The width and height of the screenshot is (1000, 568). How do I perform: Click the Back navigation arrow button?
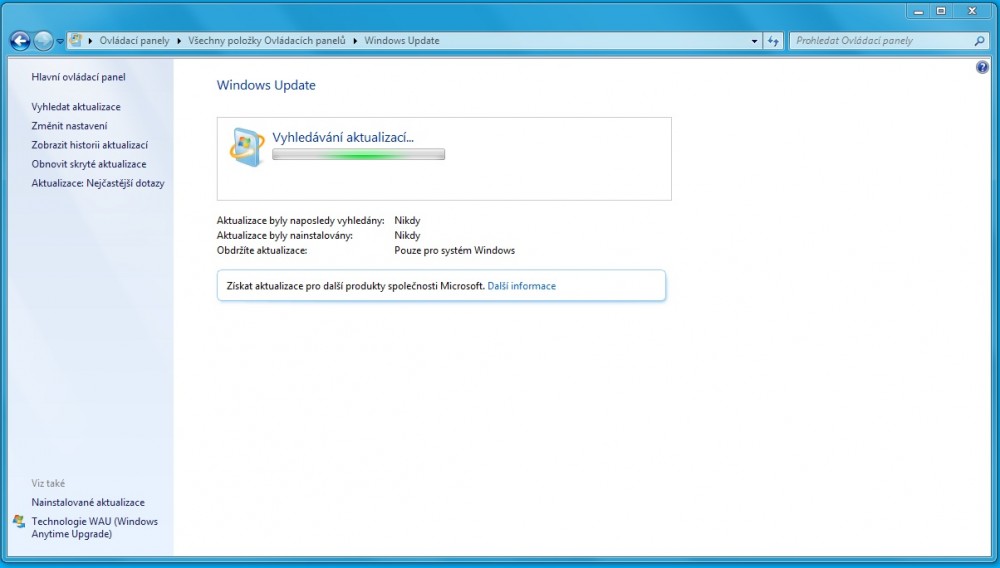(19, 41)
